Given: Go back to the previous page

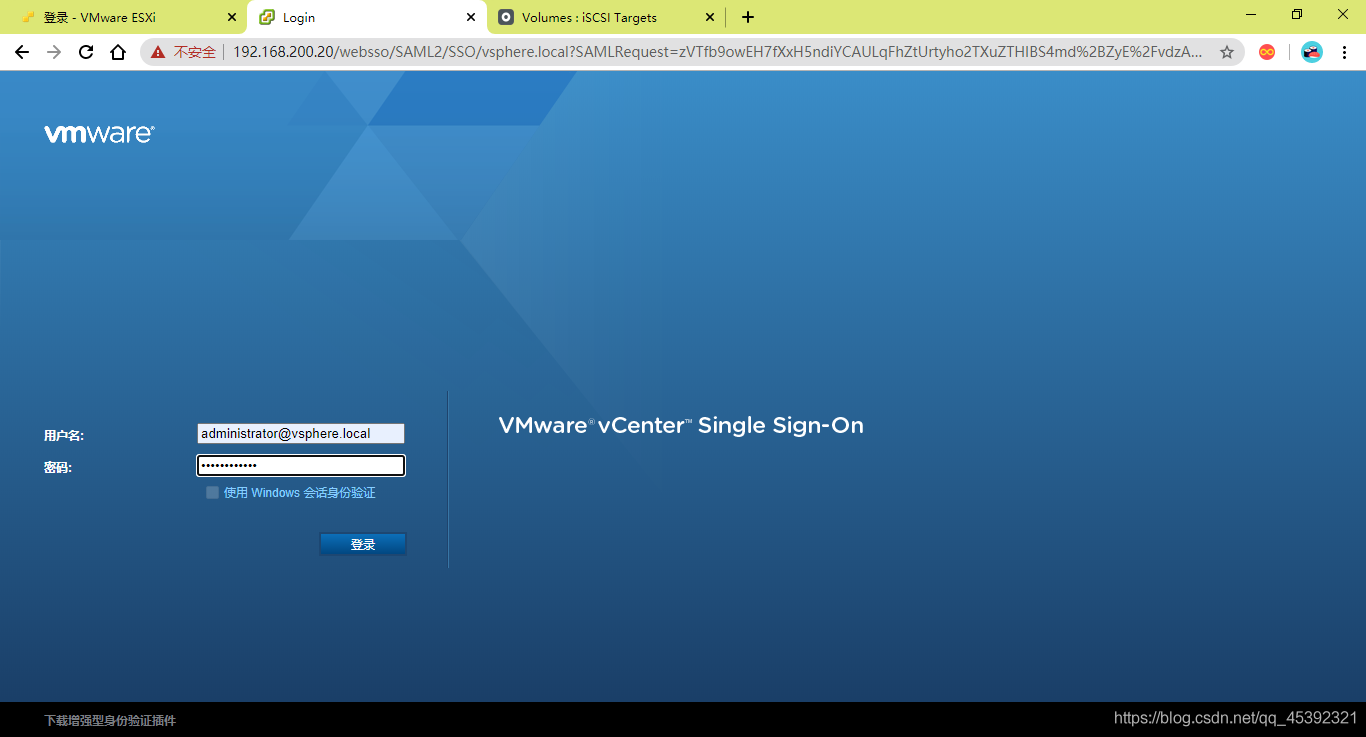Looking at the screenshot, I should click(22, 52).
